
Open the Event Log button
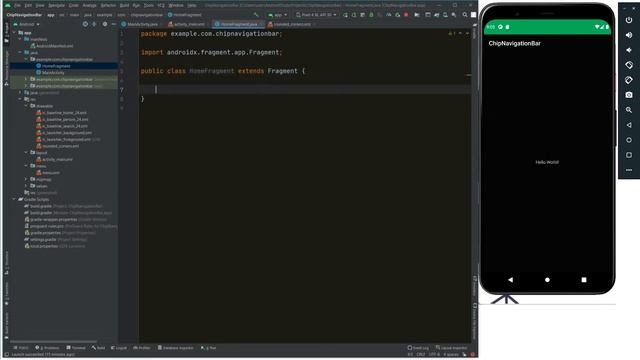(x=418, y=348)
